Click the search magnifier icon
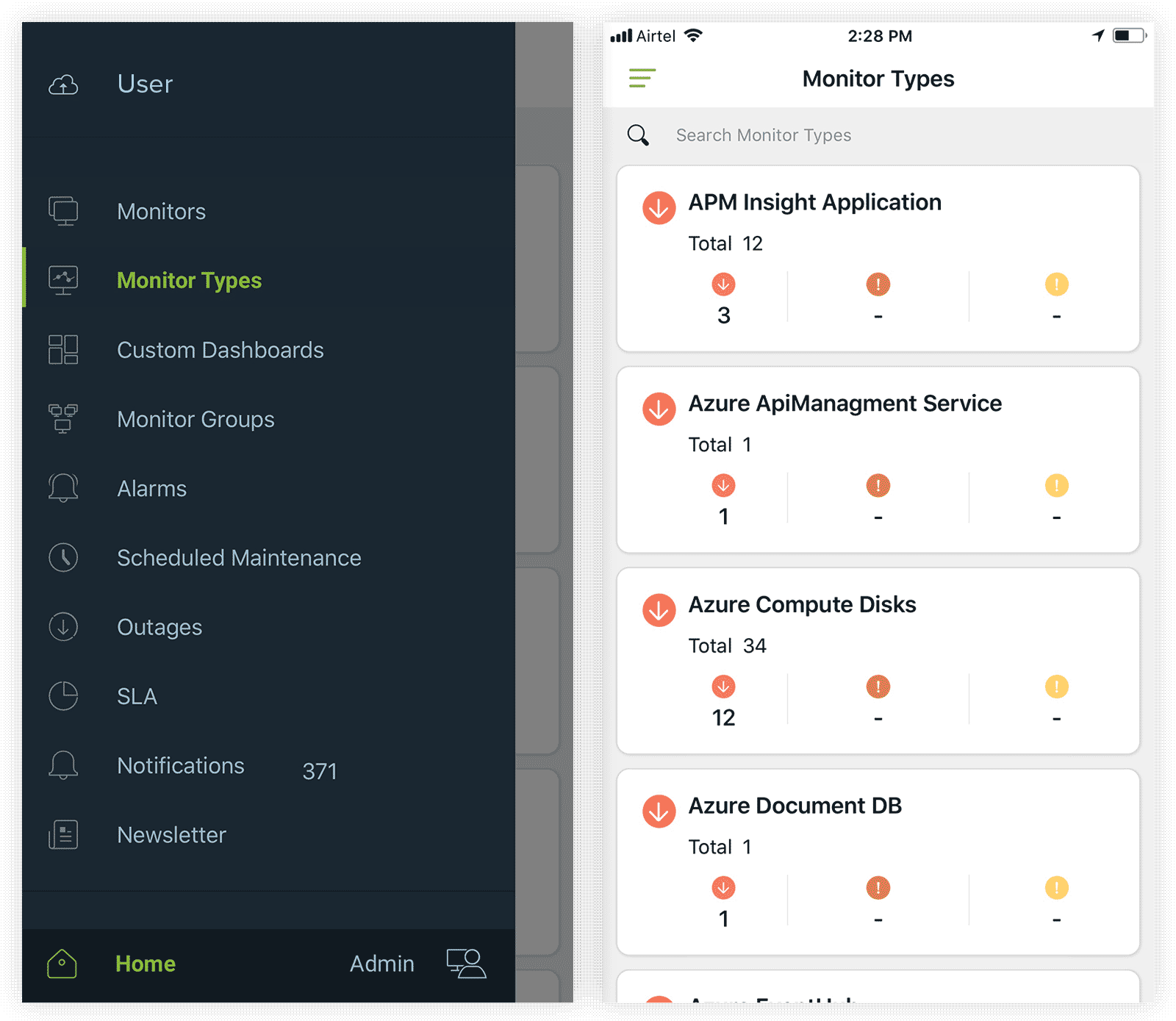The width and height of the screenshot is (1176, 1021). (x=638, y=135)
